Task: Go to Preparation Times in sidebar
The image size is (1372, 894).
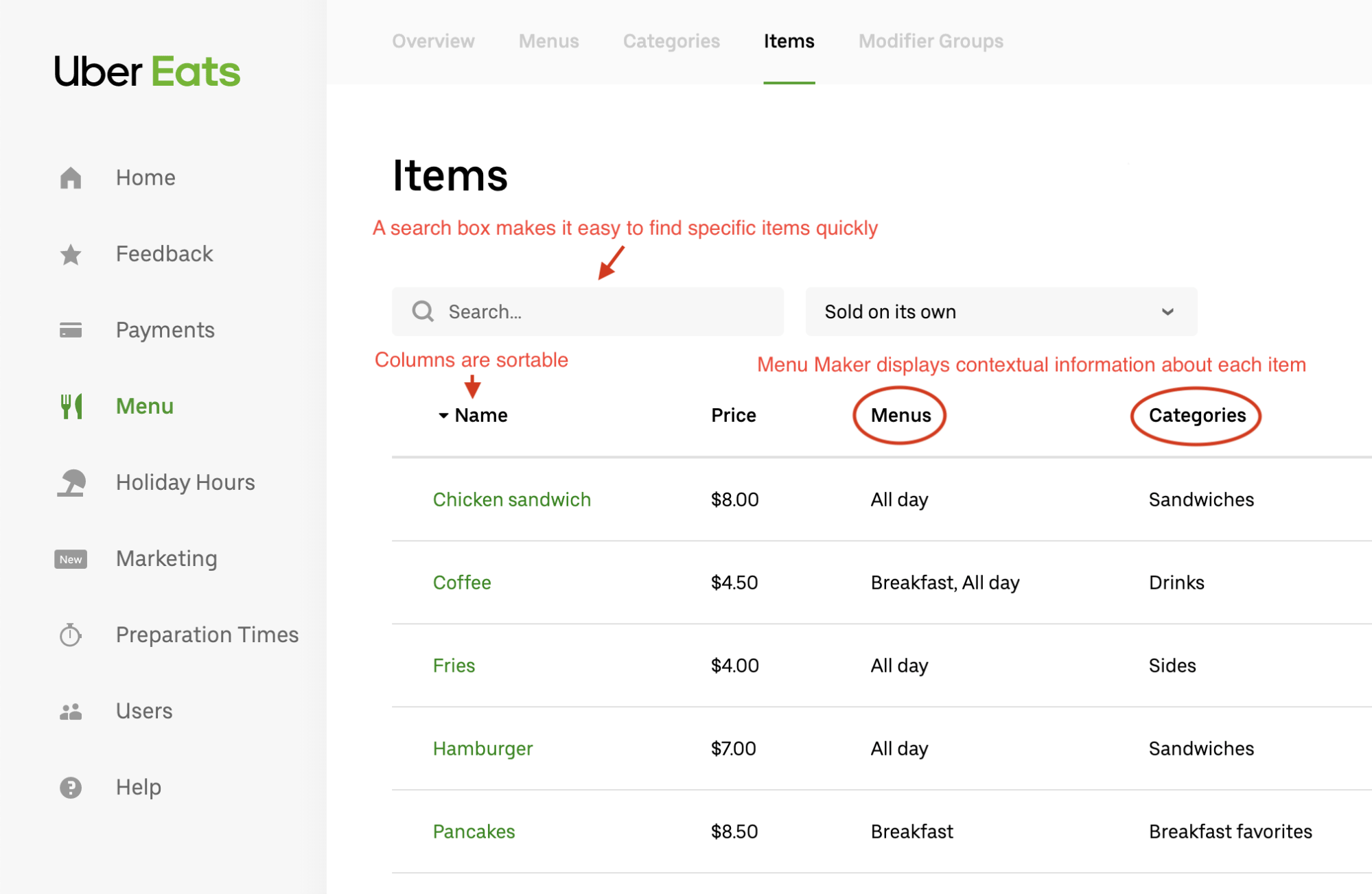Action: [207, 635]
